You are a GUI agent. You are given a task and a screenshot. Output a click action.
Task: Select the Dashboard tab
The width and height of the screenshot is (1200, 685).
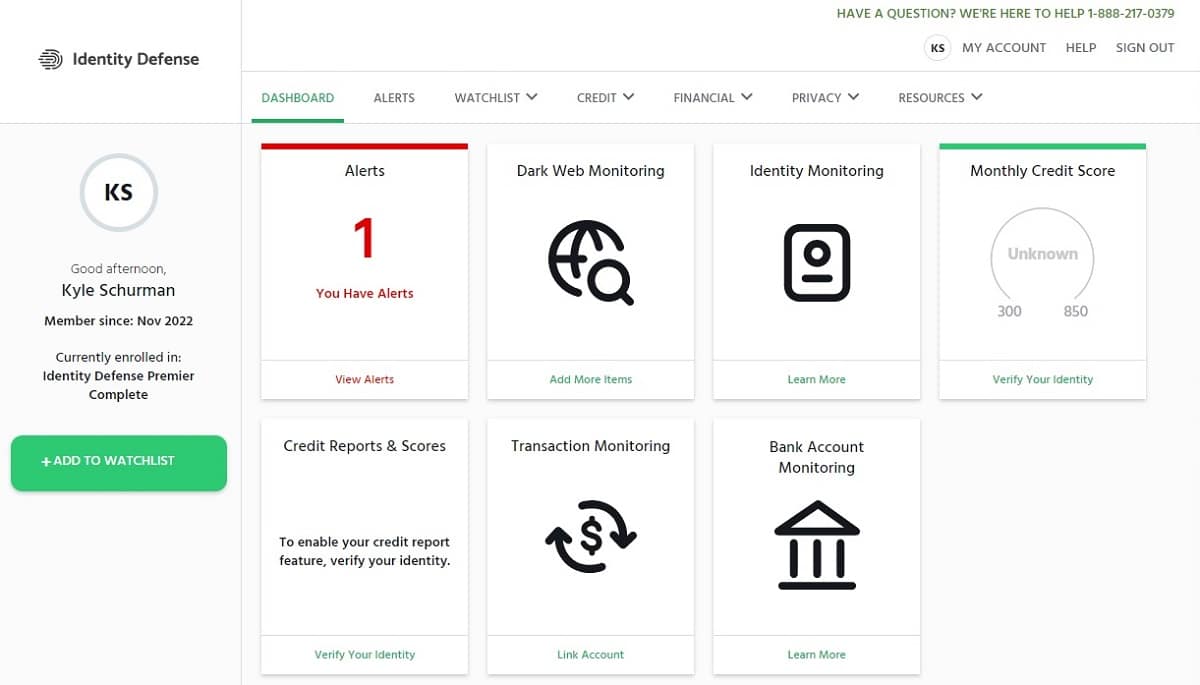[x=298, y=98]
